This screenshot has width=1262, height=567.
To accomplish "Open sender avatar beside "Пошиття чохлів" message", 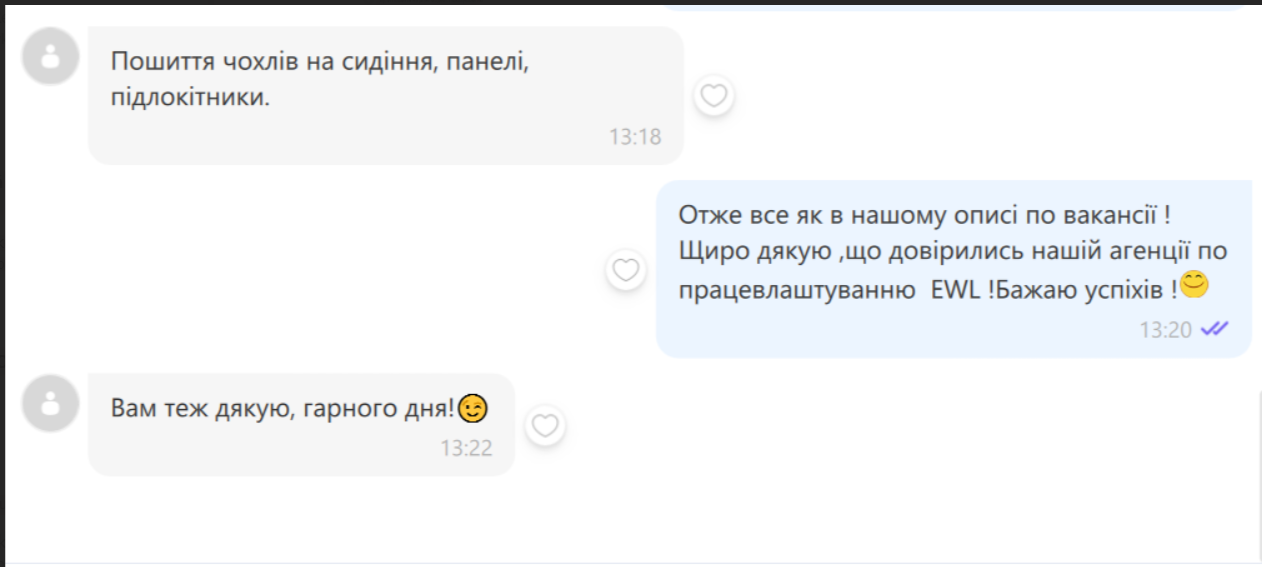I will [50, 55].
